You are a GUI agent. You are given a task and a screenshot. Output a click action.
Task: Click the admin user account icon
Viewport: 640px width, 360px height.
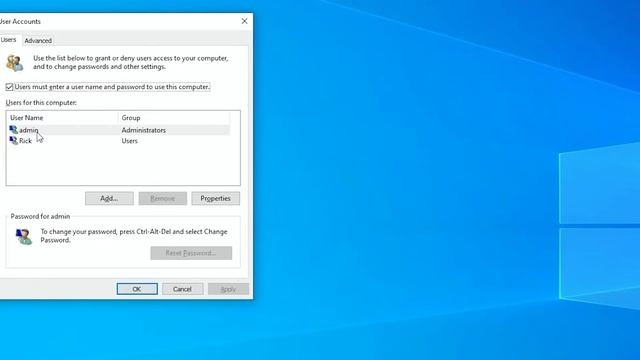tap(13, 130)
